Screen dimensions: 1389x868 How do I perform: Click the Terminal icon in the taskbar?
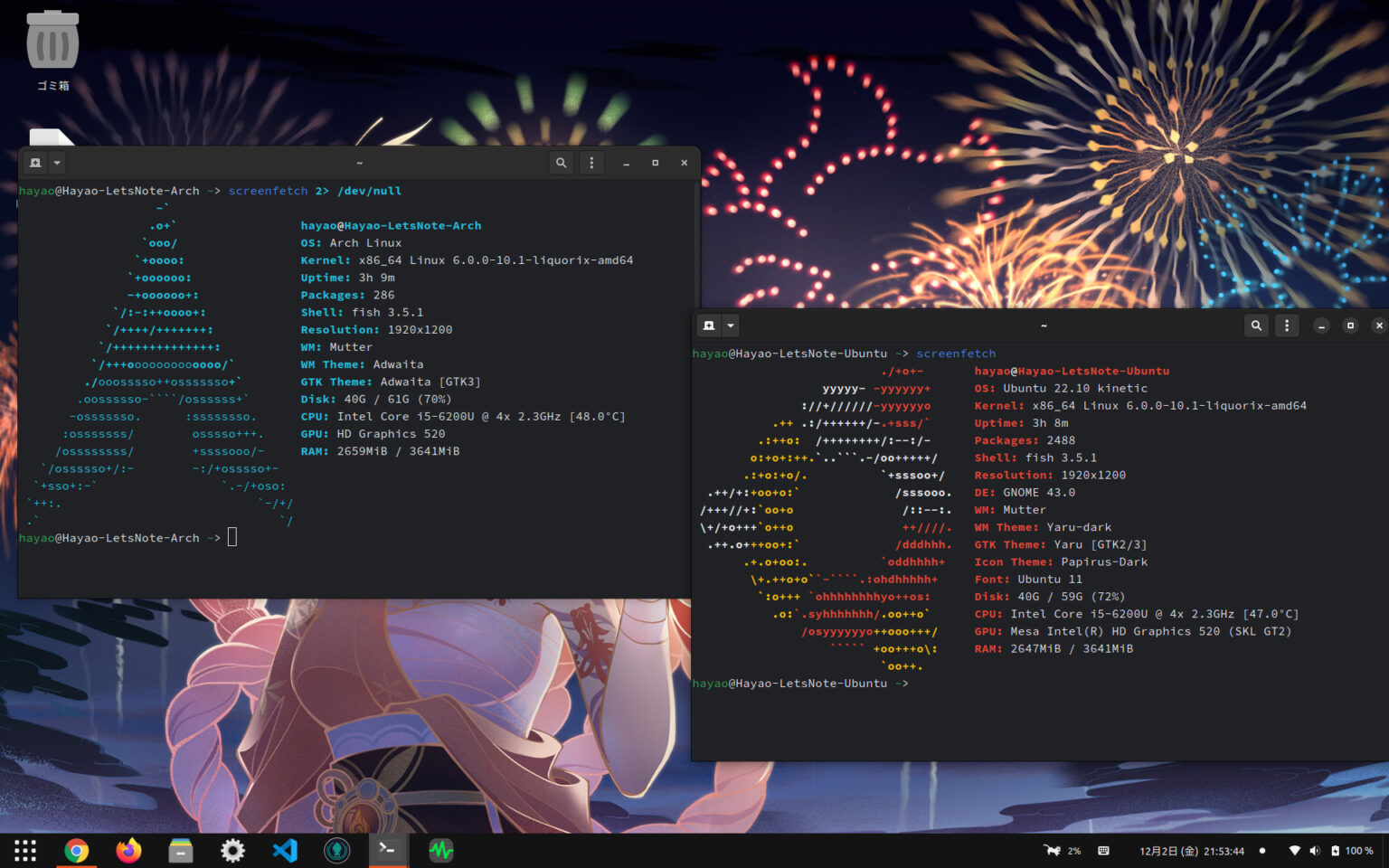388,850
